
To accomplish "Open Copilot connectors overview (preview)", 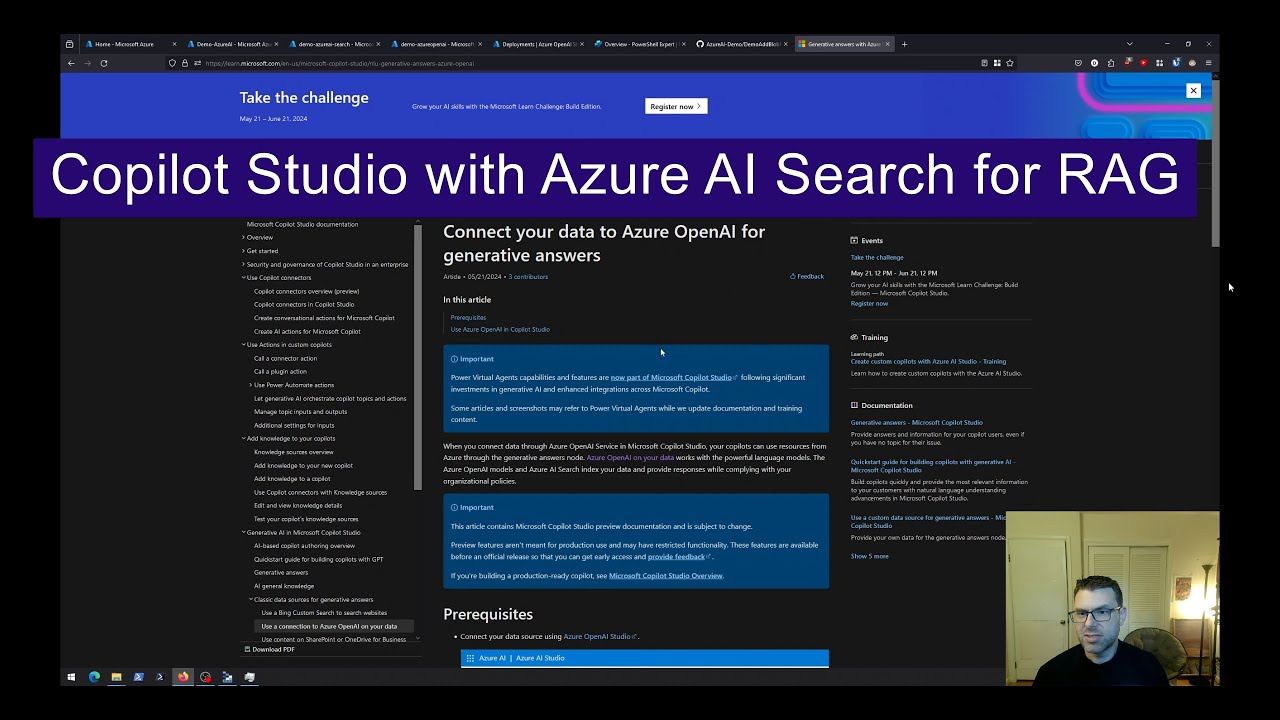I will (x=306, y=292).
